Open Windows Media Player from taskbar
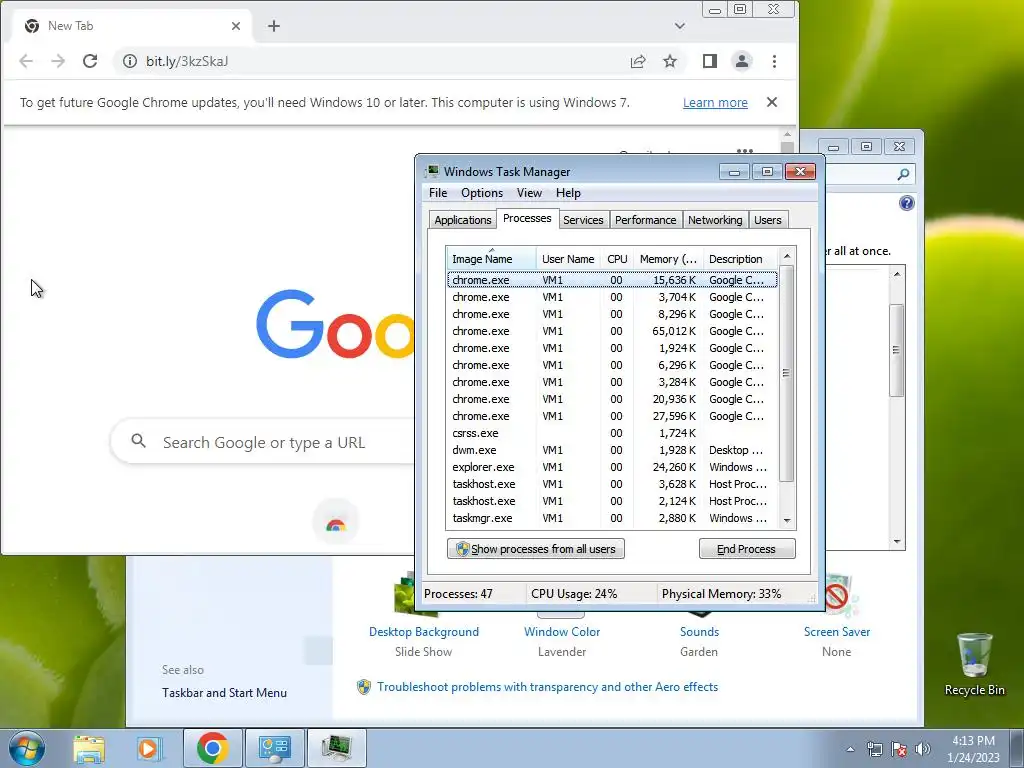Viewport: 1024px width, 768px height. (x=149, y=748)
